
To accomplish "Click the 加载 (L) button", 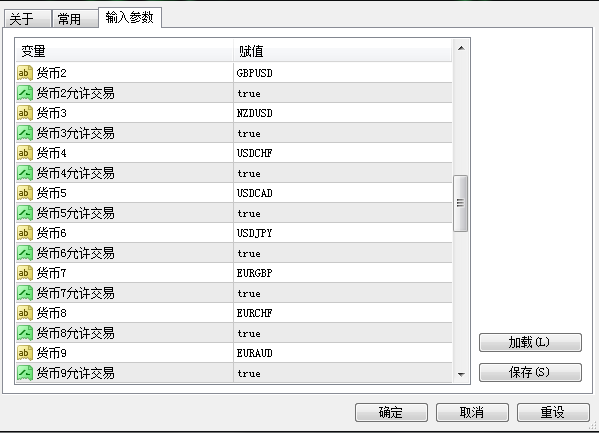I will [530, 342].
